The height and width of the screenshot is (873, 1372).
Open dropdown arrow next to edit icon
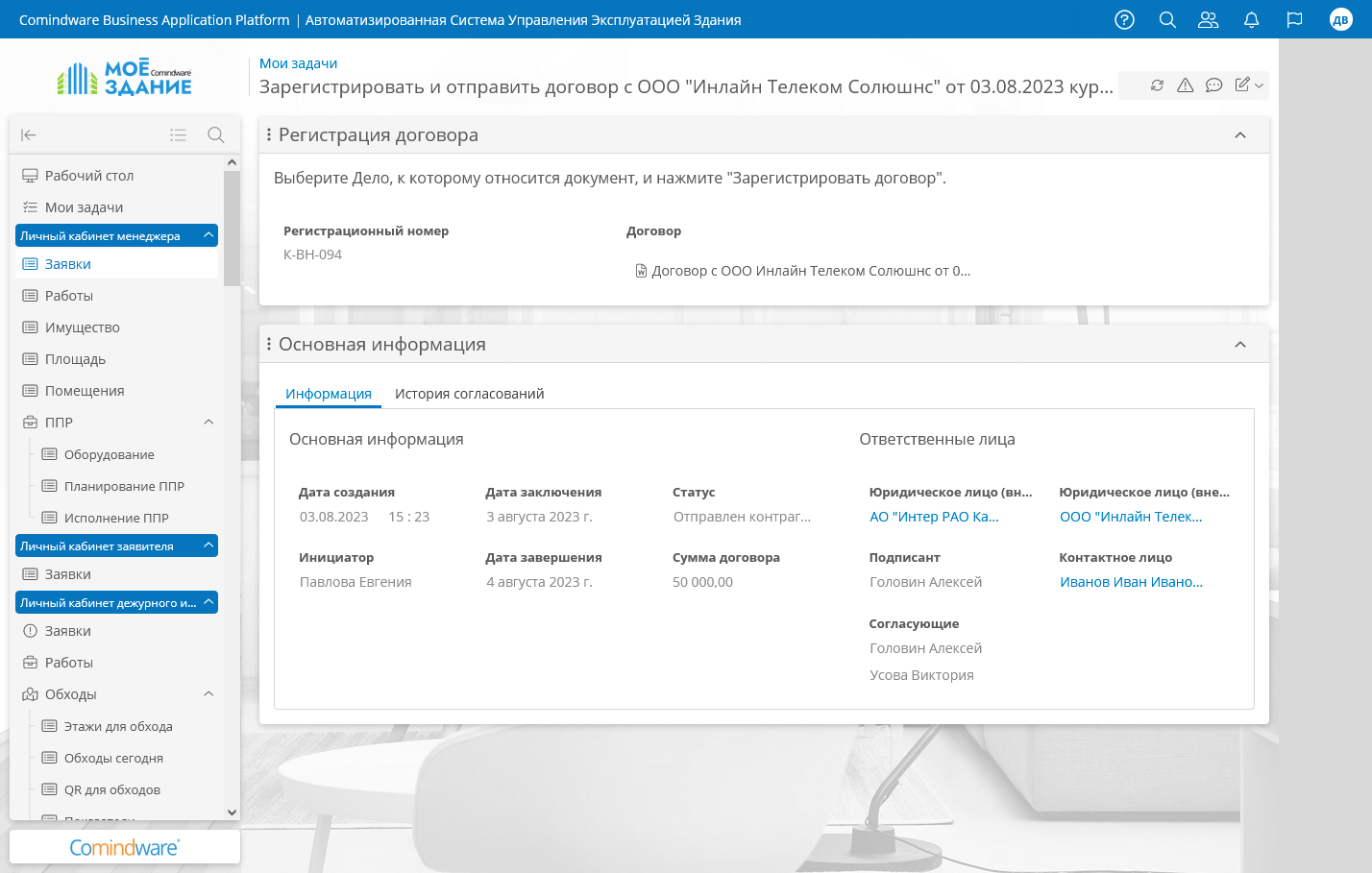click(1259, 85)
